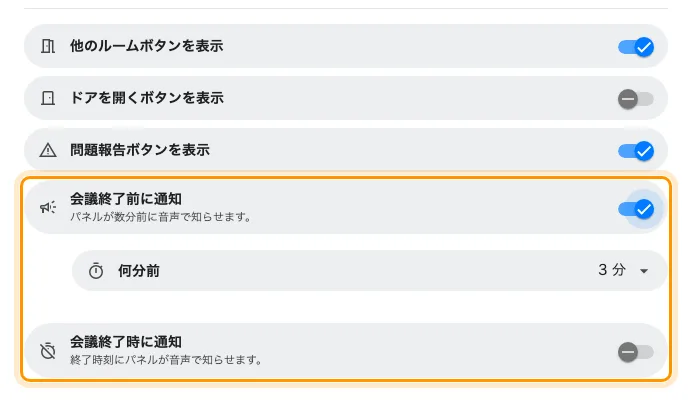Turn off 問題報告ボタンを表示 switch
The image size is (692, 402).
(636, 151)
